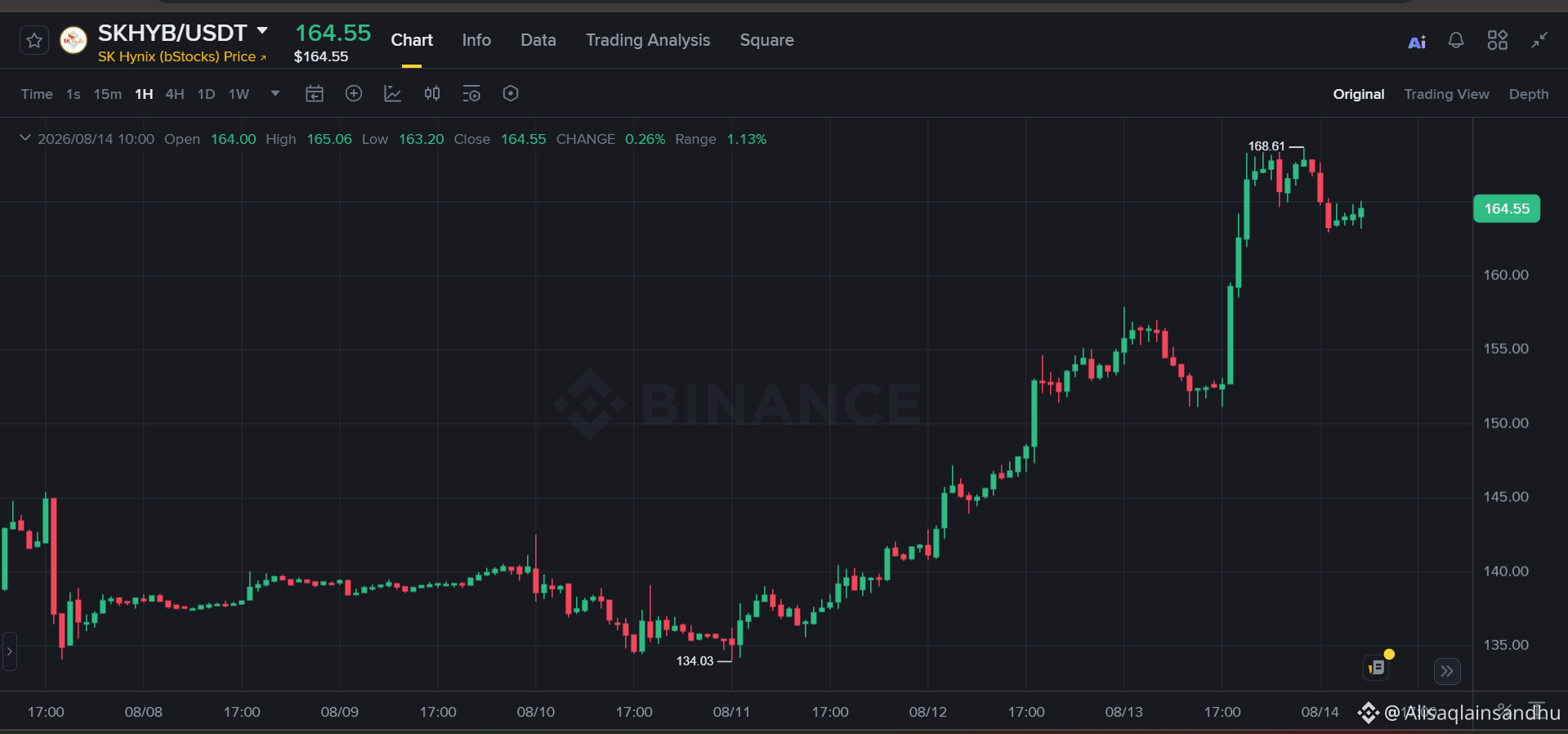1568x734 pixels.
Task: Expand the SKHYB/USDT pair selector dropdown
Action: (262, 31)
